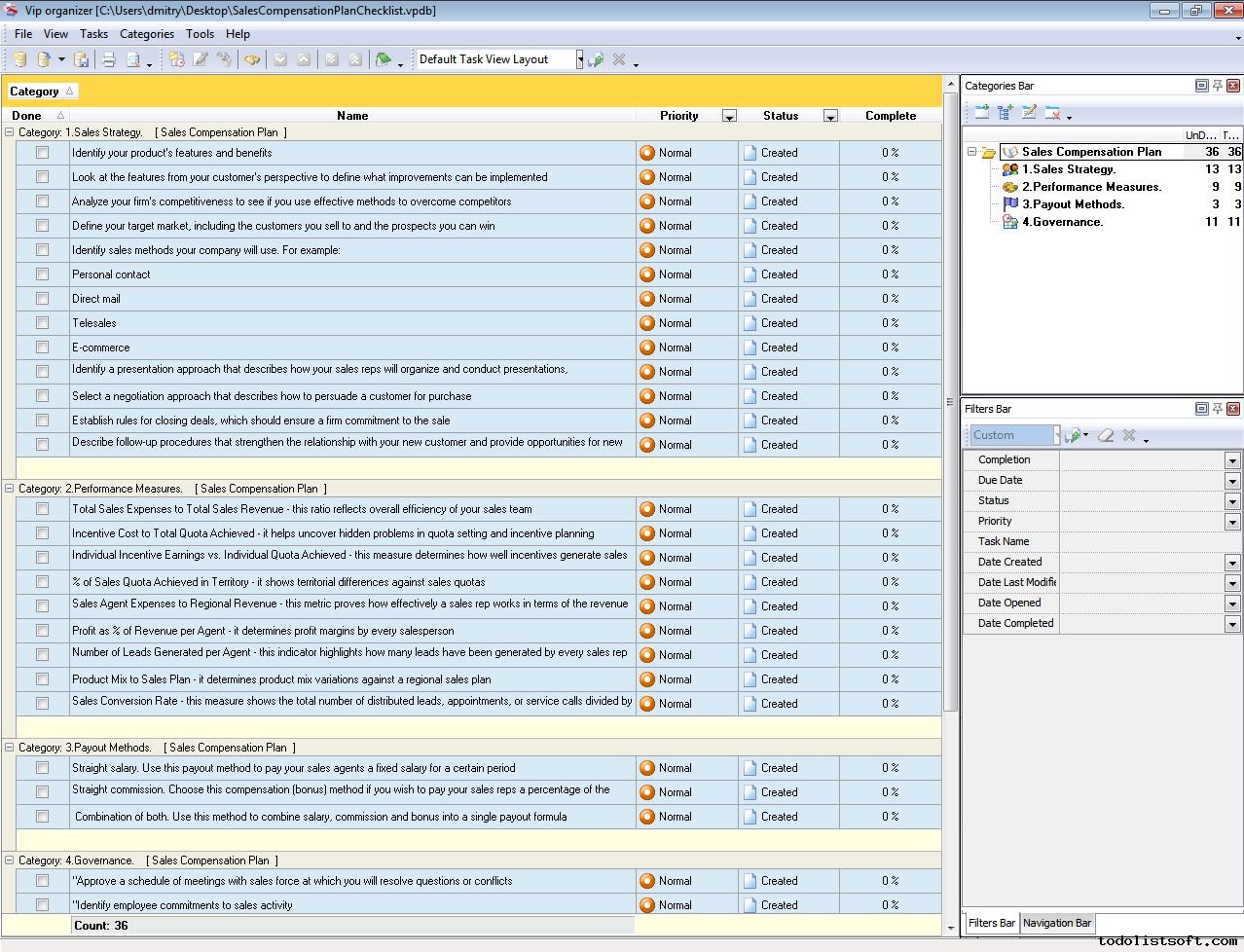Screen dimensions: 1244x952
Task: Clear the filter with the eraser icon
Action: point(1106,436)
